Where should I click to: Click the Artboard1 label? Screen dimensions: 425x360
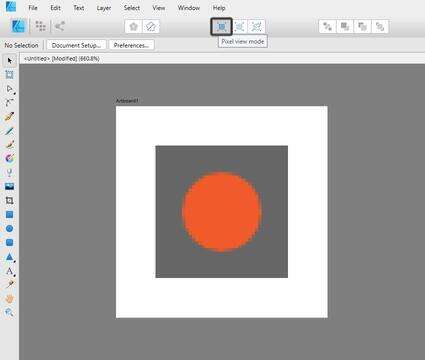click(x=127, y=101)
